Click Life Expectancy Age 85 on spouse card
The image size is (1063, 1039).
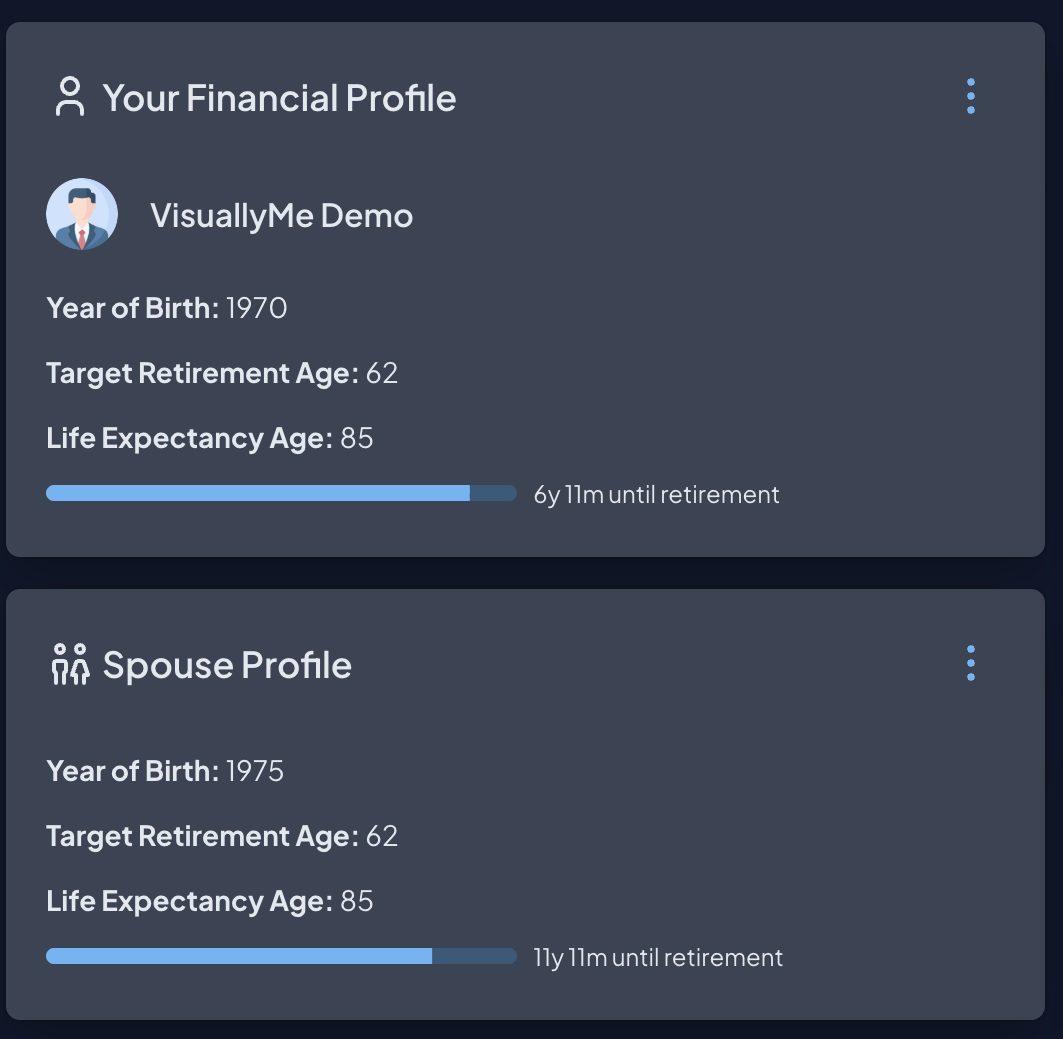[357, 901]
